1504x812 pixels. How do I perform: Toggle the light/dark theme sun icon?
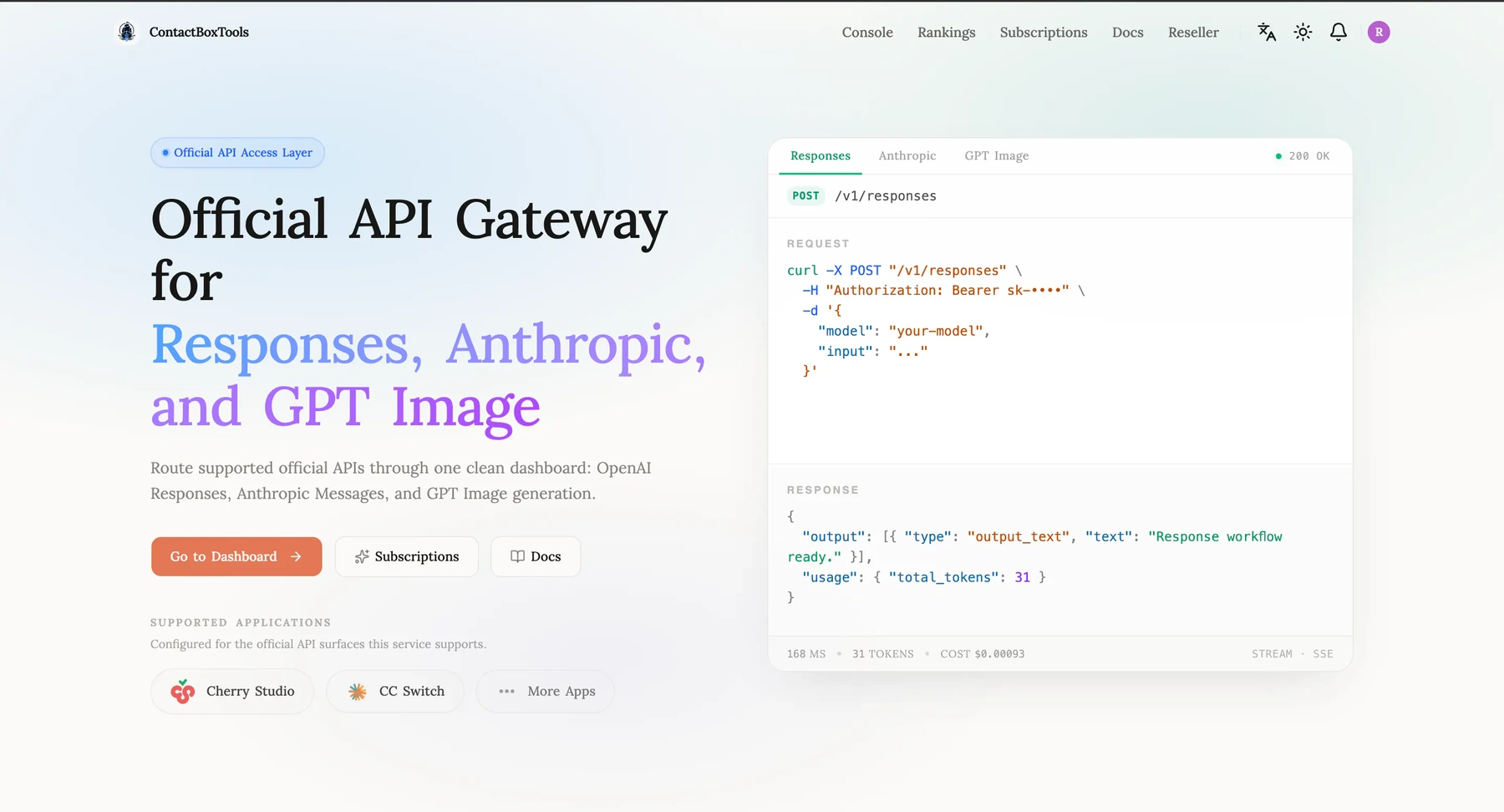[x=1303, y=32]
